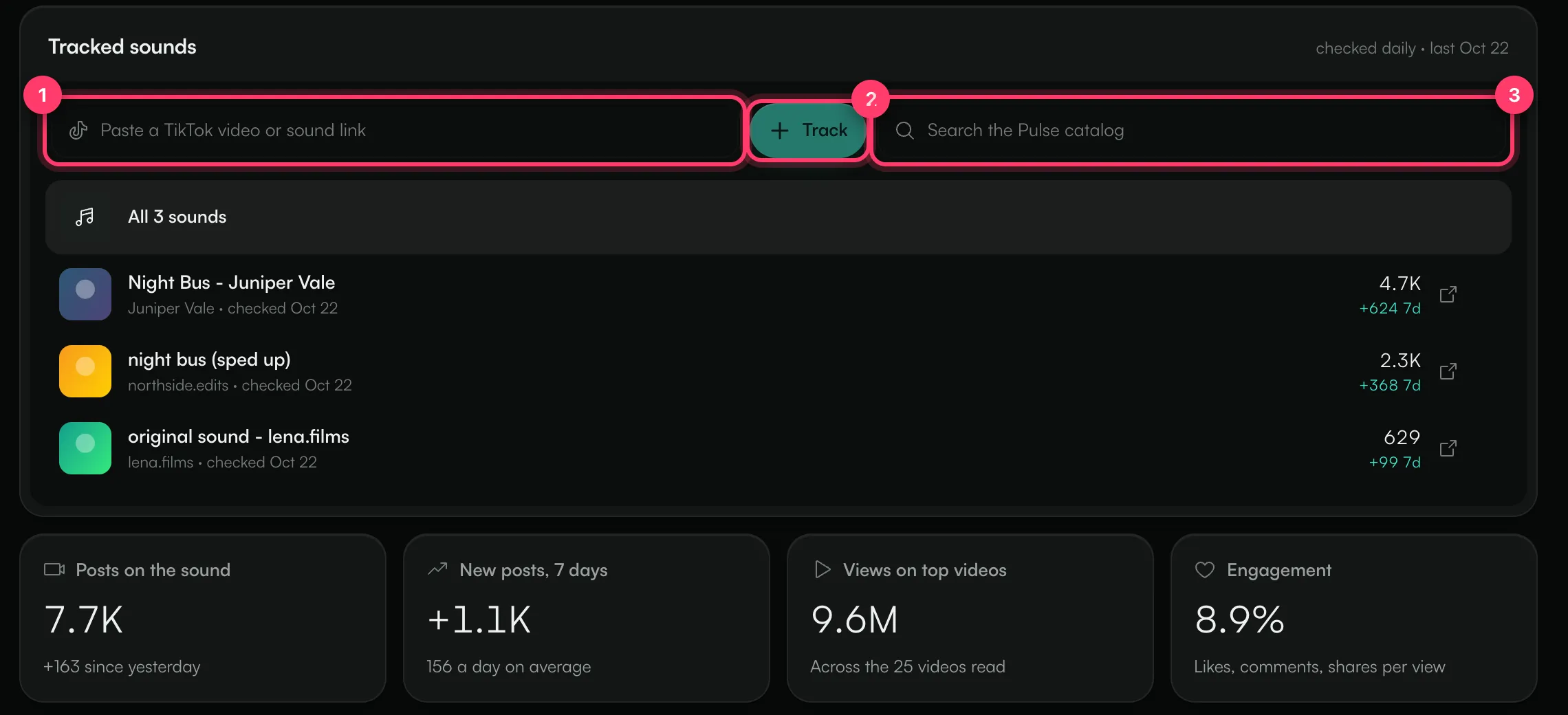Click the music note icon beside All 3 sounds
This screenshot has height=715, width=1568.
point(85,217)
